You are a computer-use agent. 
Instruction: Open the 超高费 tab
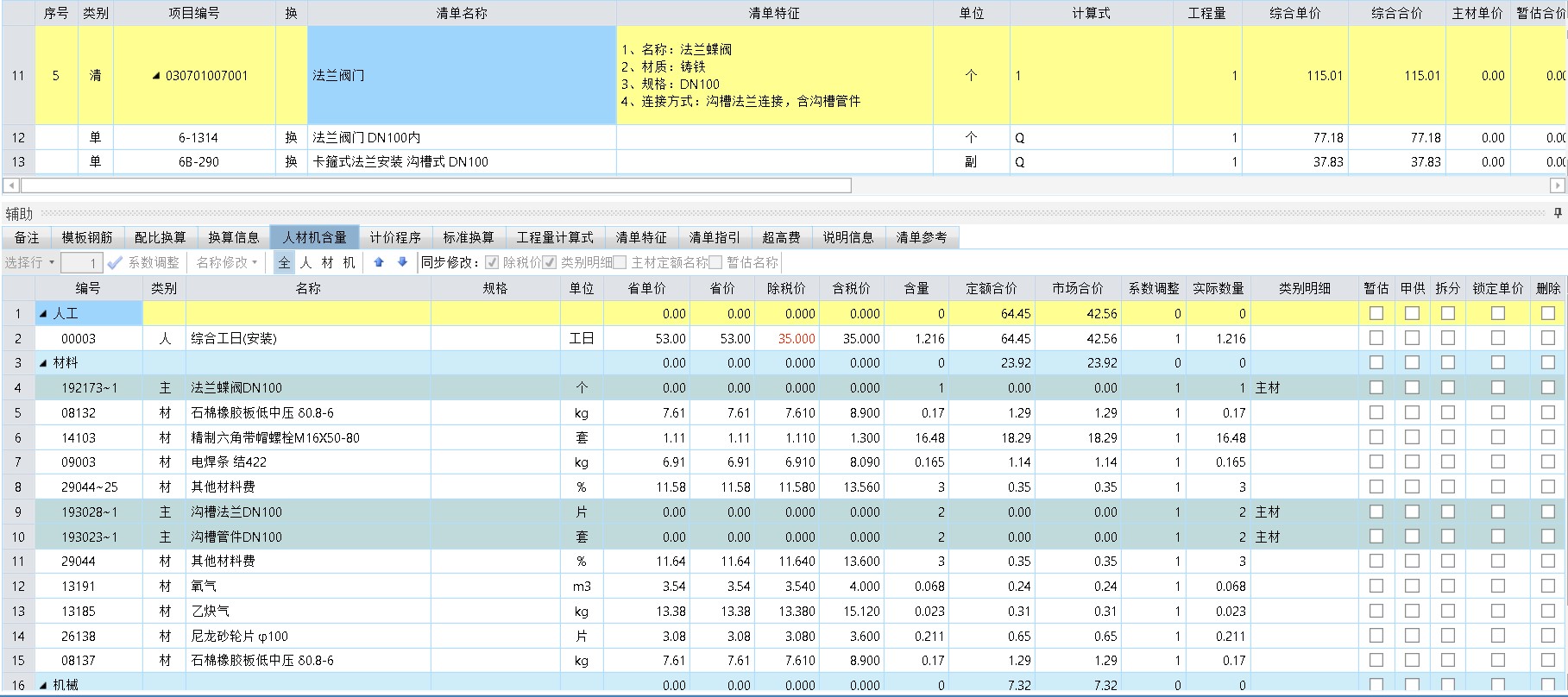(781, 237)
